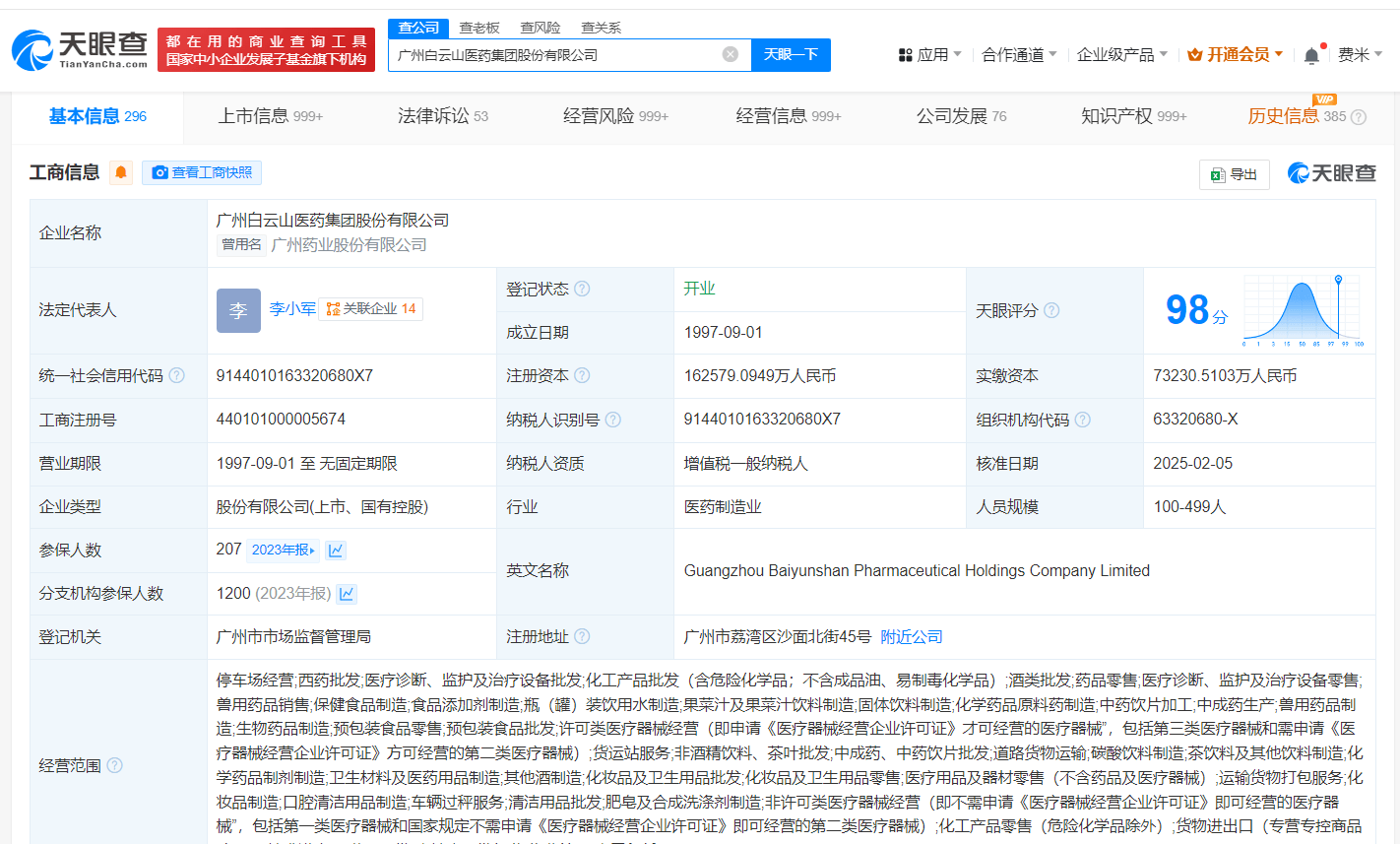Switch to the 法律诉讼 53 tab
1400x844 pixels.
coord(443,116)
